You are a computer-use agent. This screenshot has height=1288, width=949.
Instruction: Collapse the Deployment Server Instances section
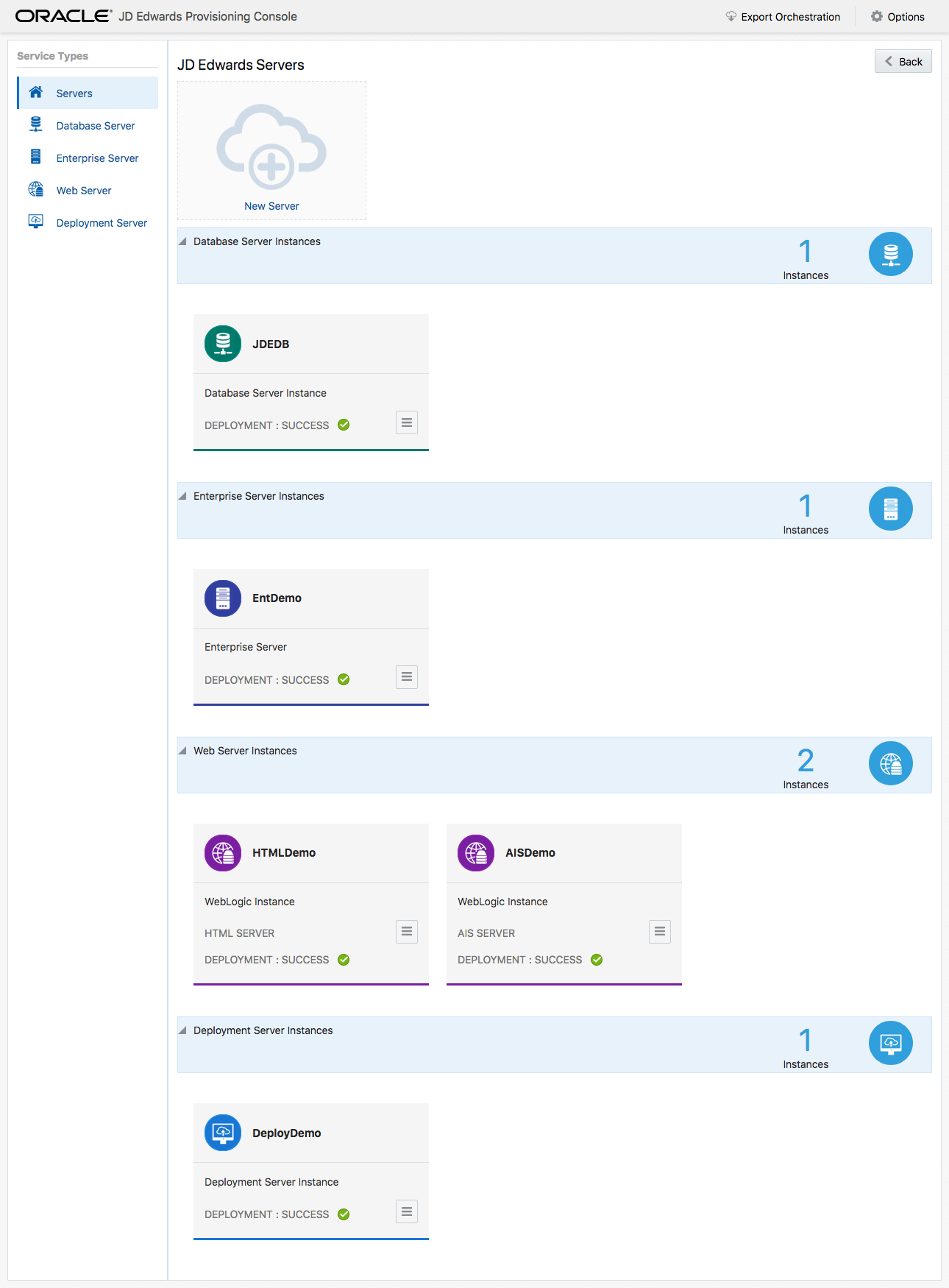[x=182, y=1030]
